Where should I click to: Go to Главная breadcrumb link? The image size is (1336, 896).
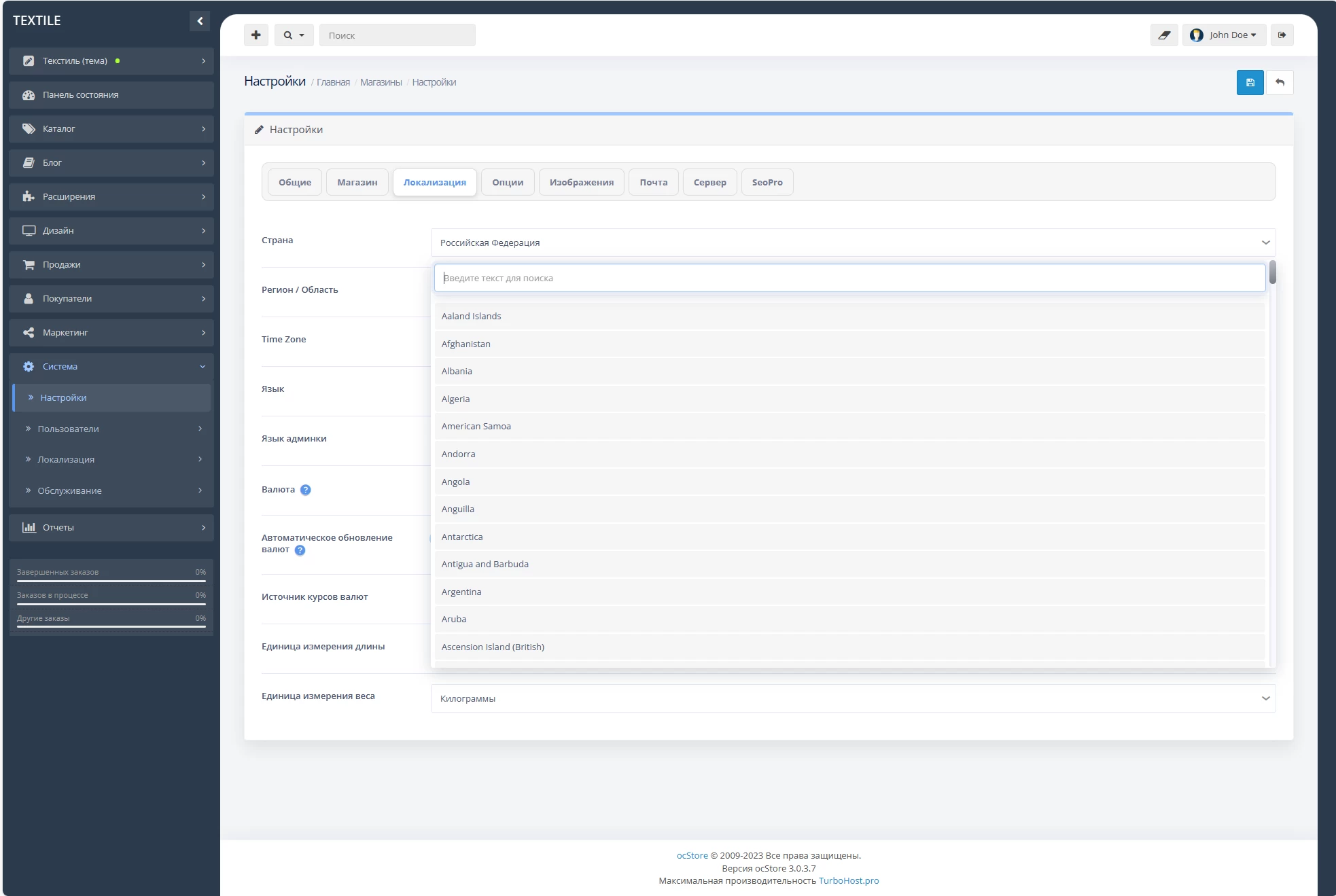(x=333, y=82)
